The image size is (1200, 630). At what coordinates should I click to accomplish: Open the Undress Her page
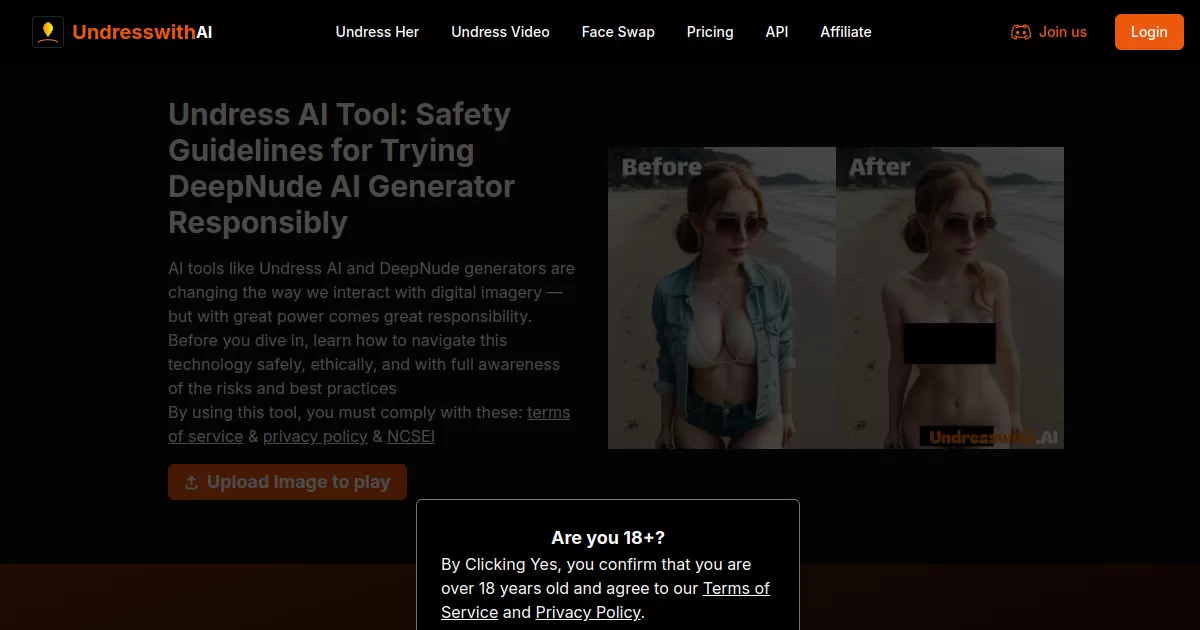point(377,32)
